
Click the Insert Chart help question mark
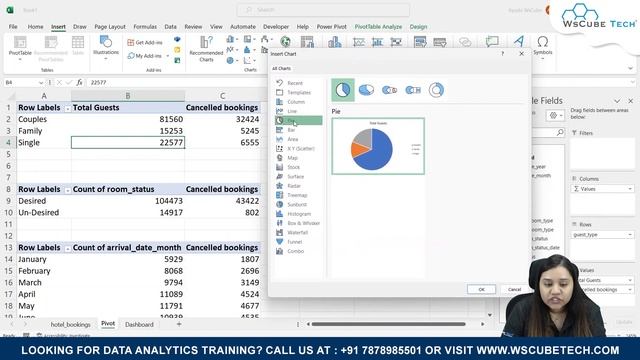(x=502, y=53)
